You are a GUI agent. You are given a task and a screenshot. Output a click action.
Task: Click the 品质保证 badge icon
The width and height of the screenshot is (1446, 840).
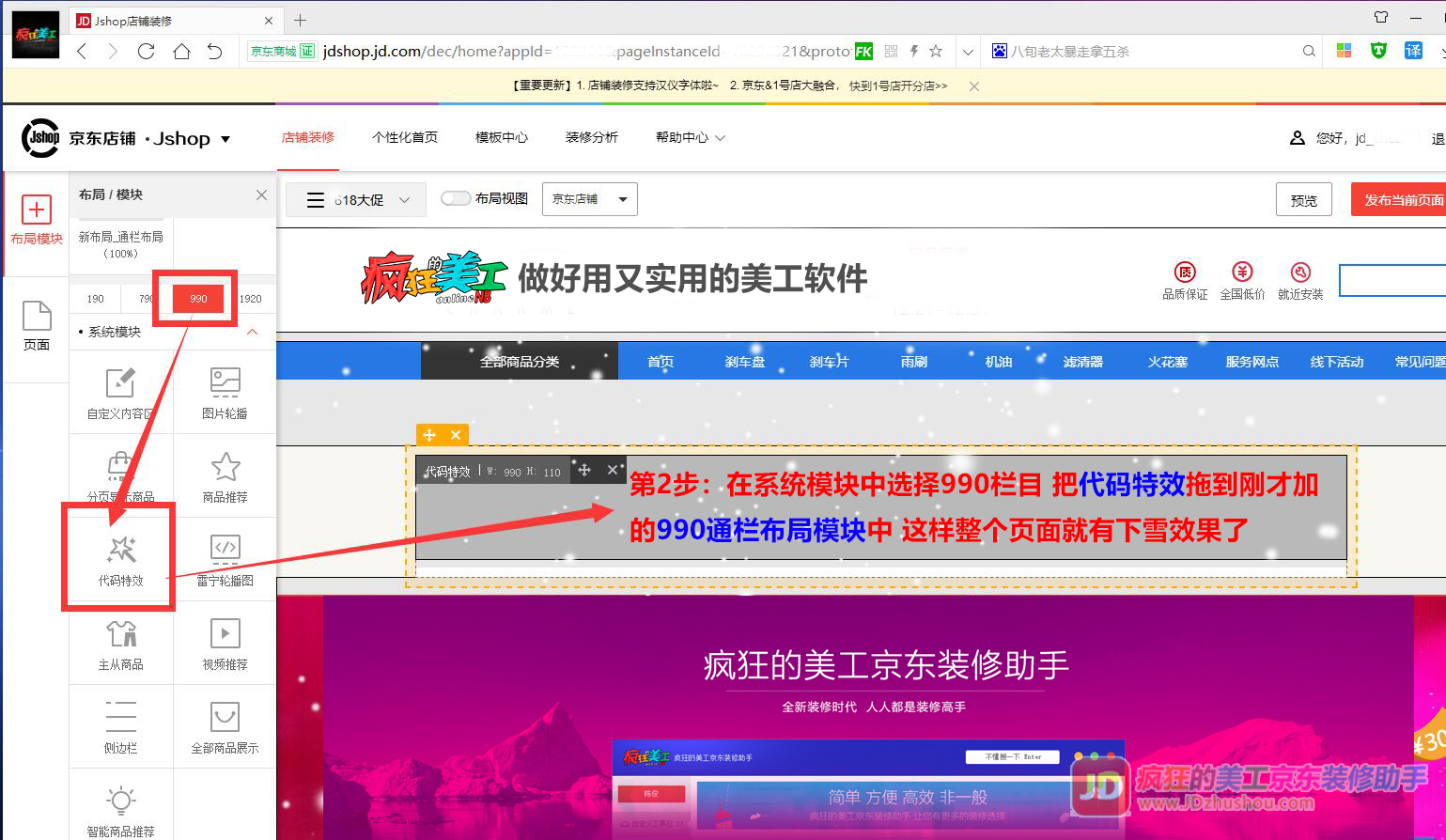coord(1185,272)
